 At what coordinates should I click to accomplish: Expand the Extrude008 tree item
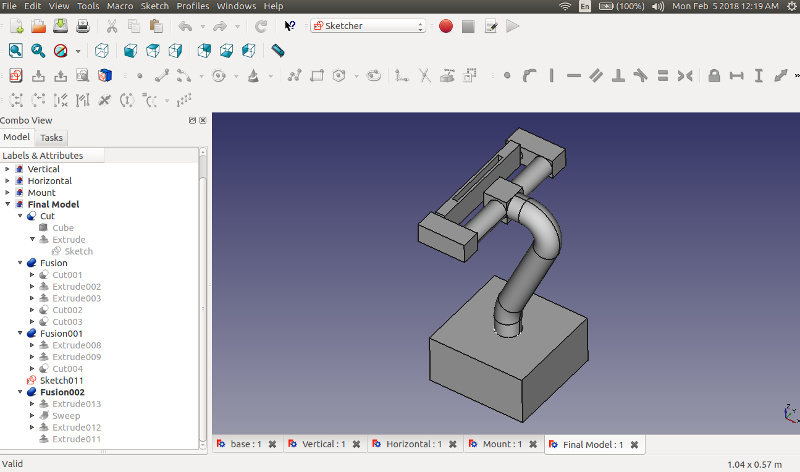pos(32,345)
